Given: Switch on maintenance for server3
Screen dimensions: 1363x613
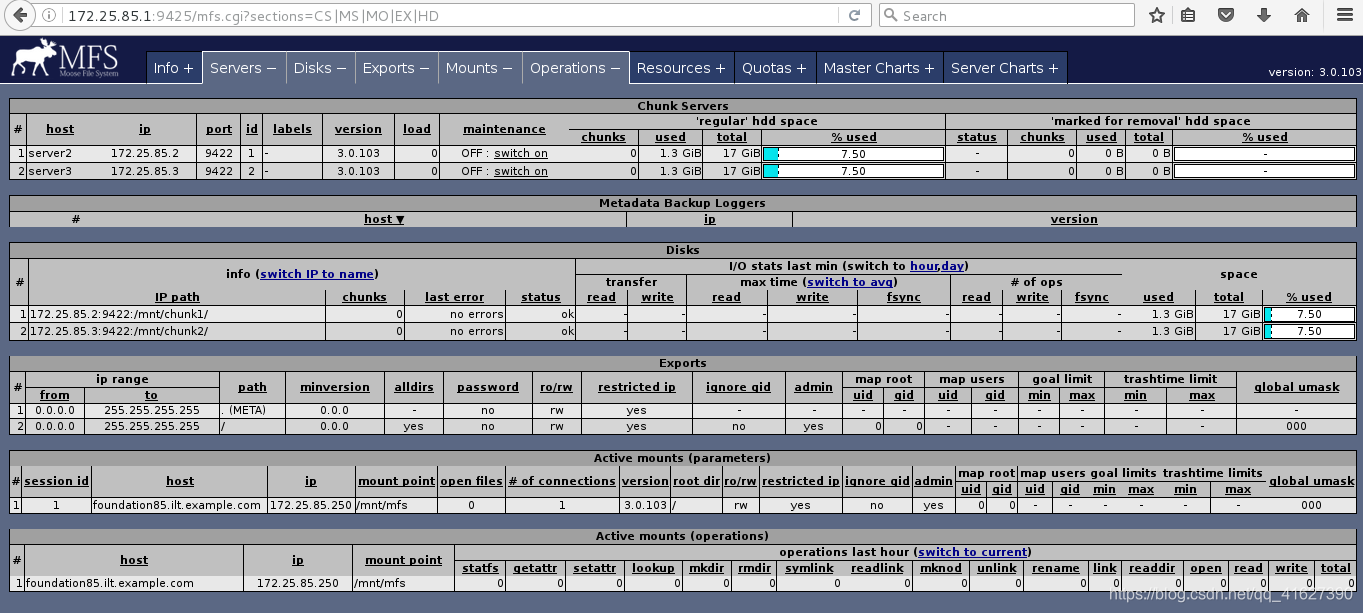Looking at the screenshot, I should click(521, 171).
